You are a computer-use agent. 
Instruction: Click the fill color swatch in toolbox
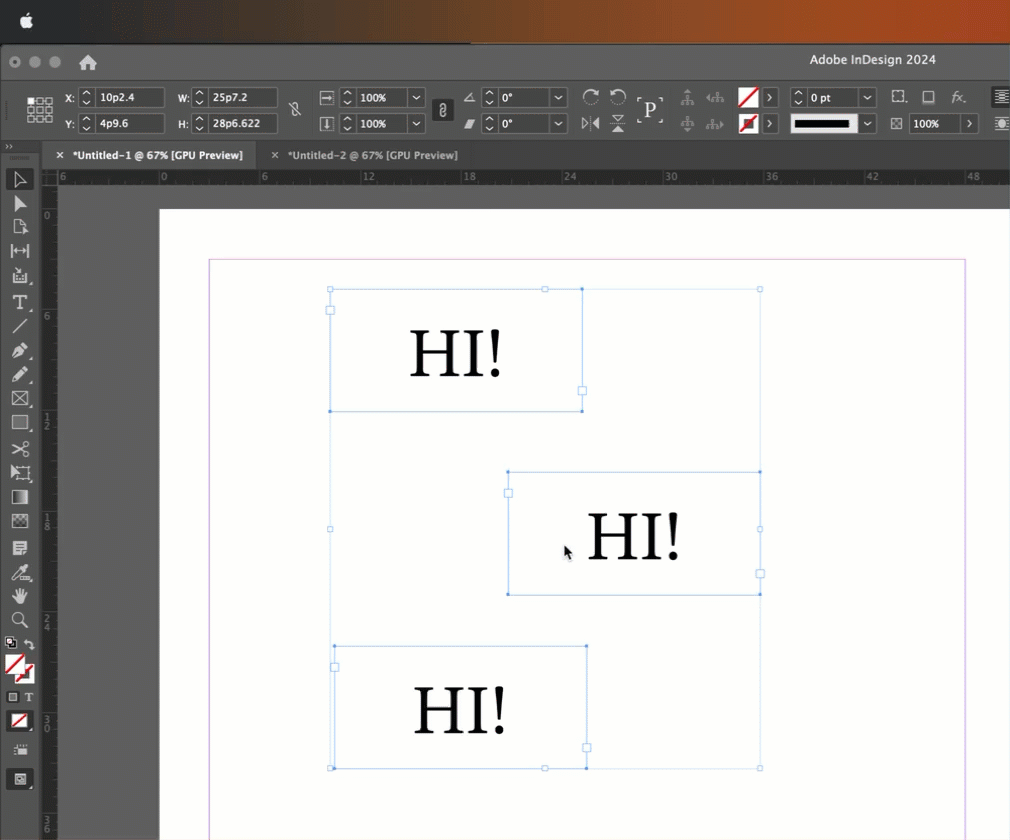click(x=15, y=664)
